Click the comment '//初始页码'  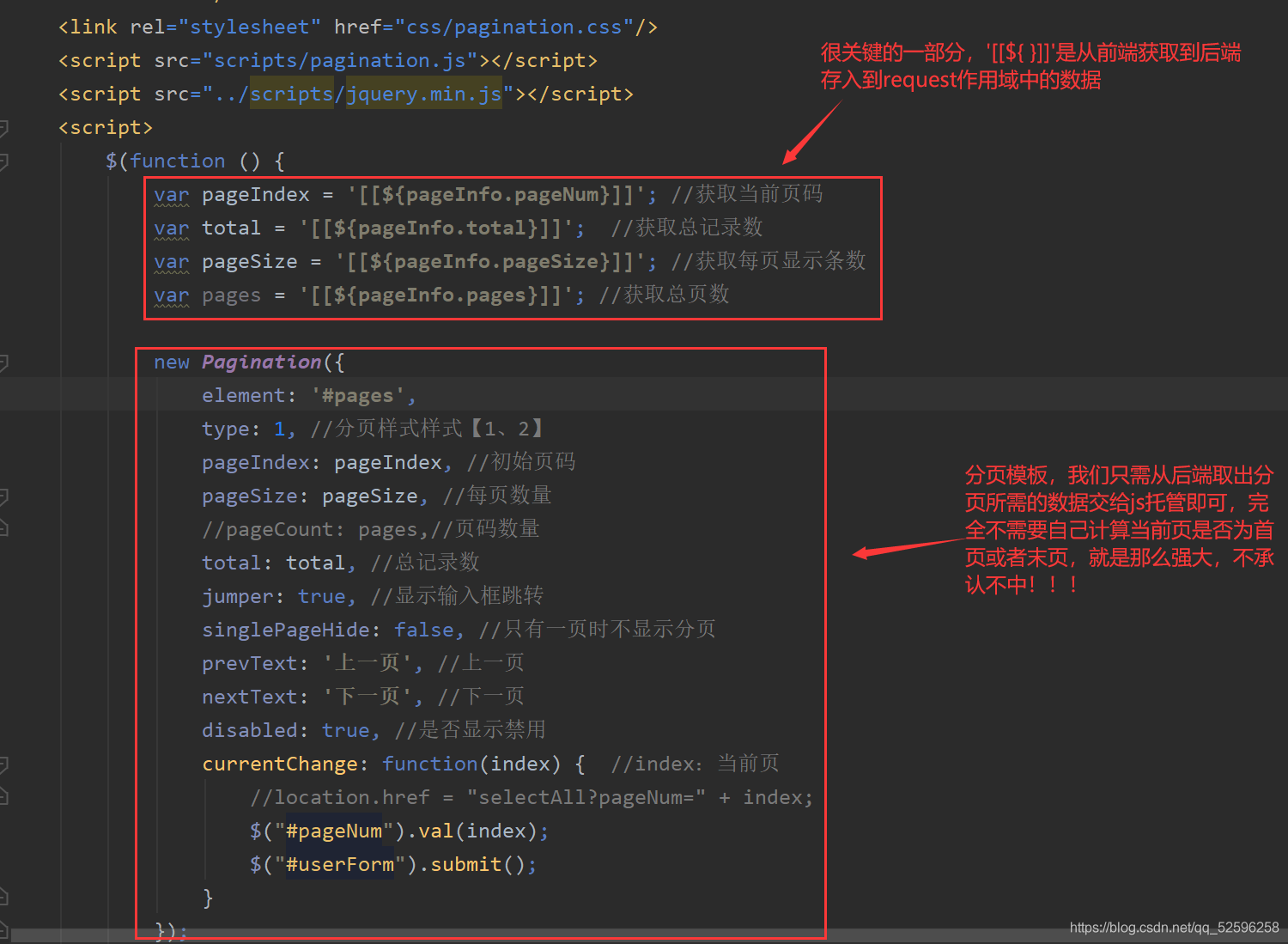(521, 463)
